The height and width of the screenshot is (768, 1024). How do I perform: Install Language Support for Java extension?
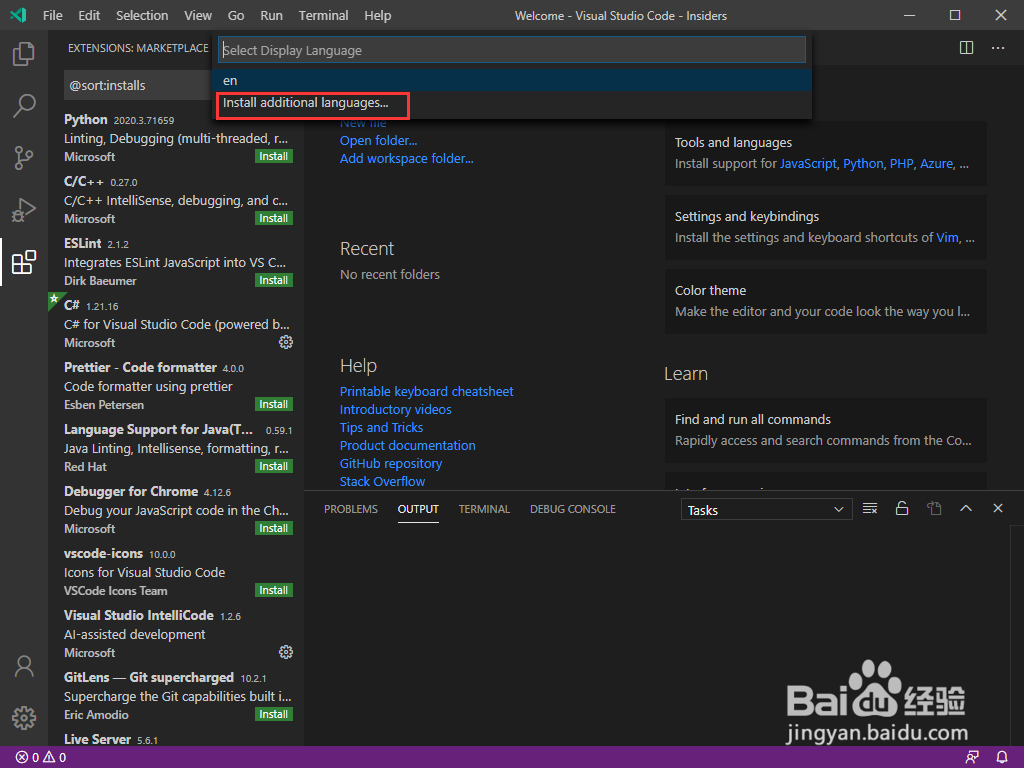(274, 466)
